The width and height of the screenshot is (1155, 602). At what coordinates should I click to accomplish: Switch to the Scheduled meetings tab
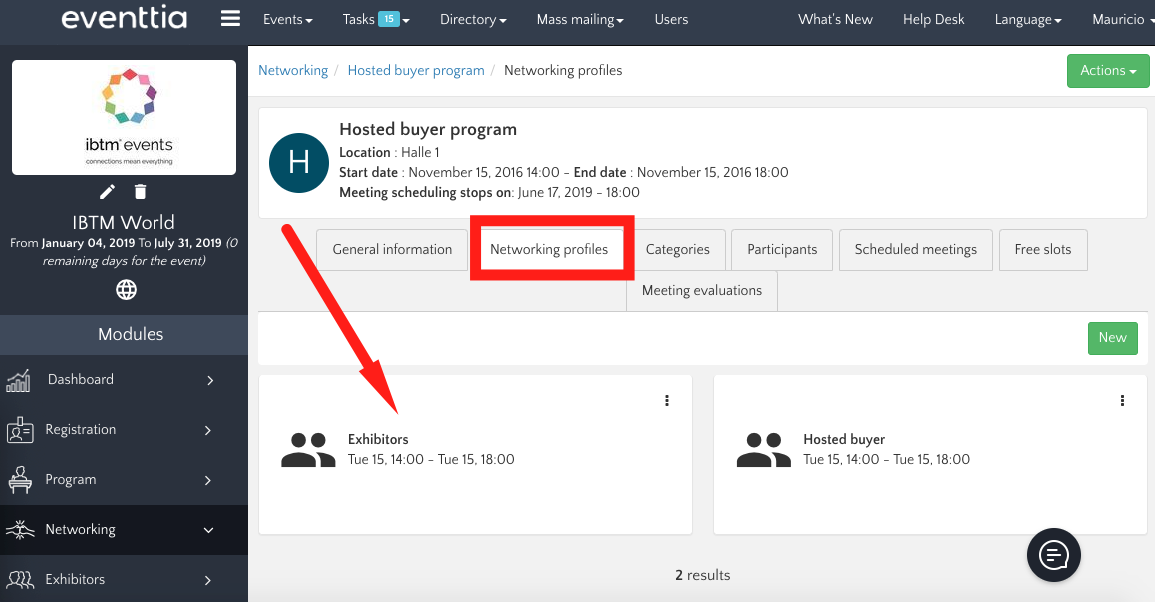click(x=915, y=250)
